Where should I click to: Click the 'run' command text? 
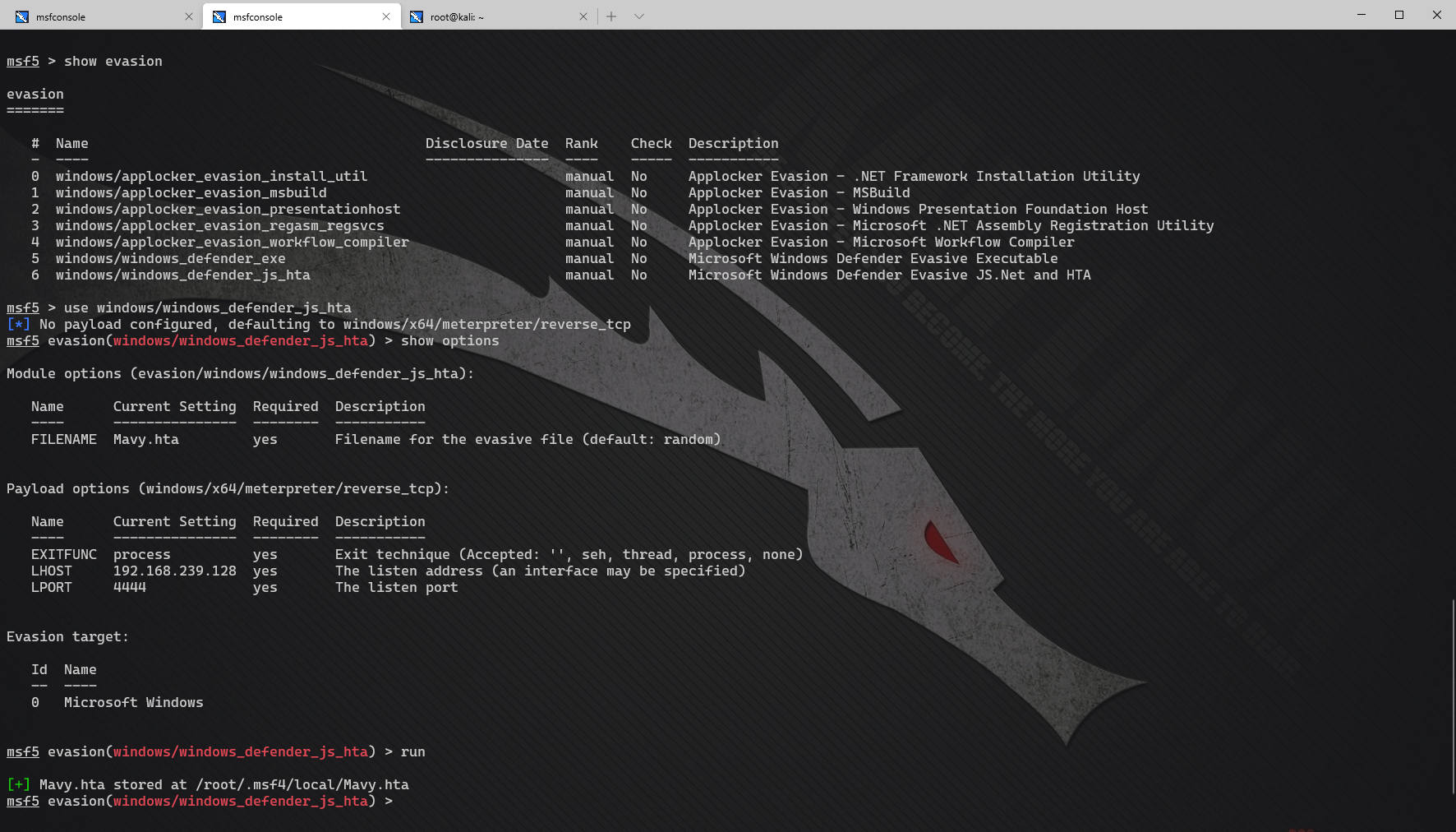[x=412, y=752]
